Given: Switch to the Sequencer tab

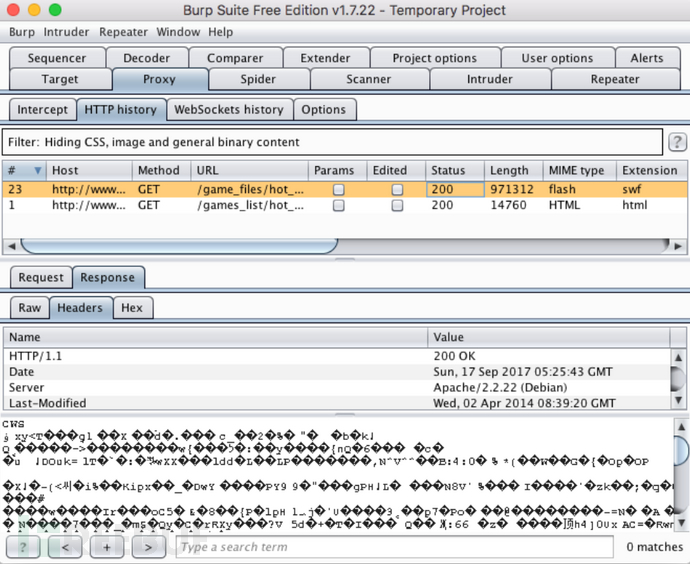Looking at the screenshot, I should 57,58.
